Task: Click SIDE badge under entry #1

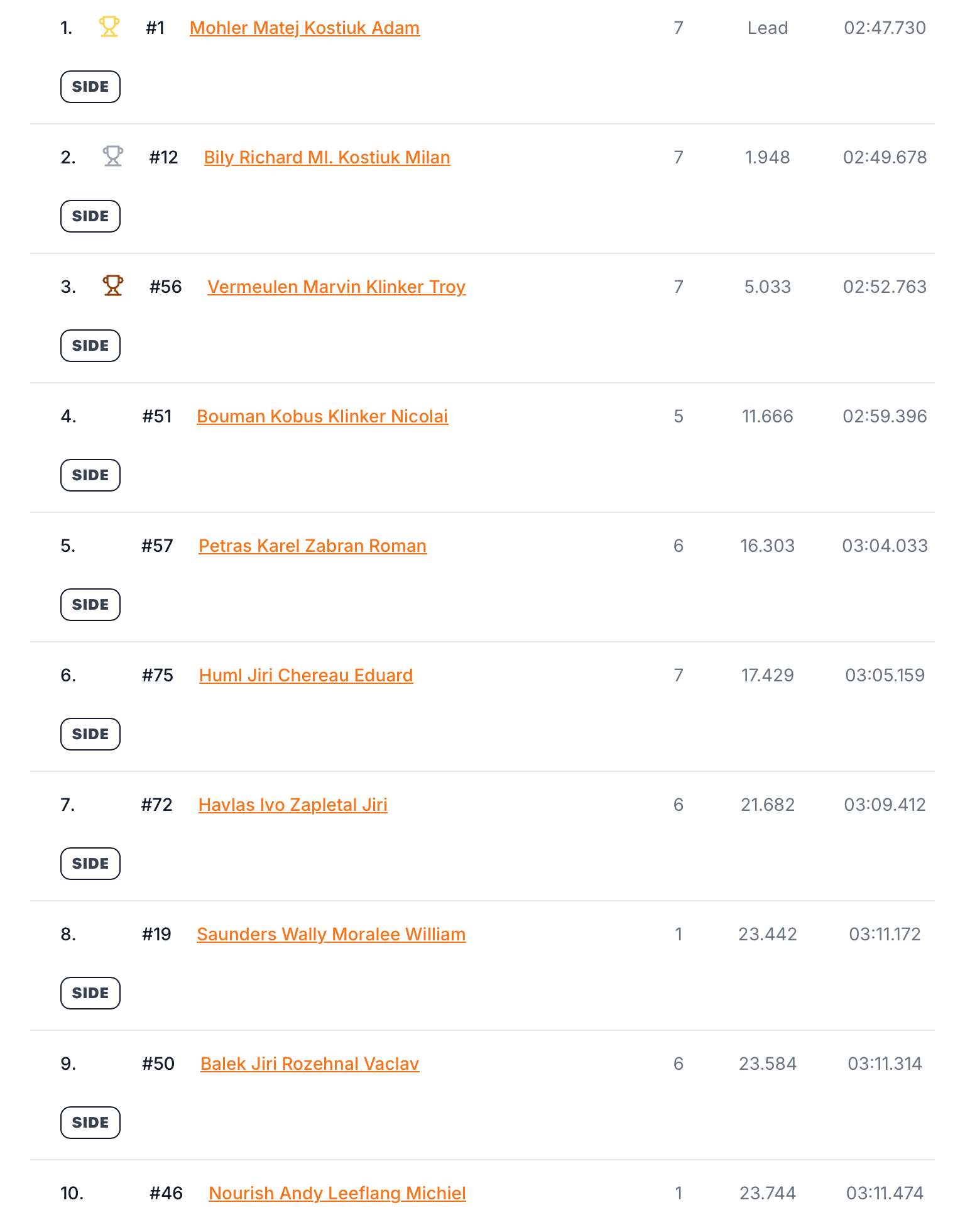Action: [x=90, y=87]
